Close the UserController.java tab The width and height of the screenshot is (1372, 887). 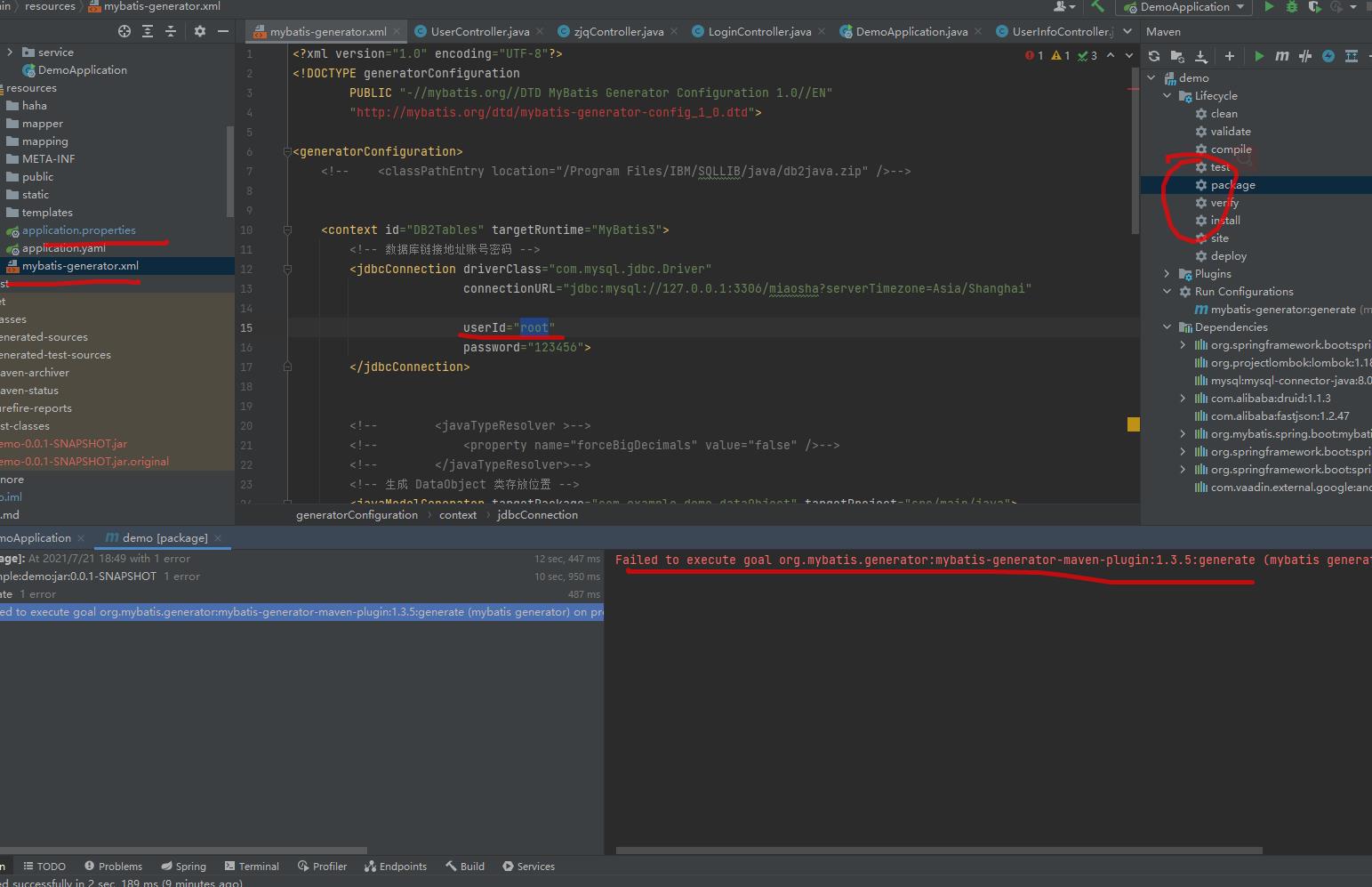tap(540, 31)
